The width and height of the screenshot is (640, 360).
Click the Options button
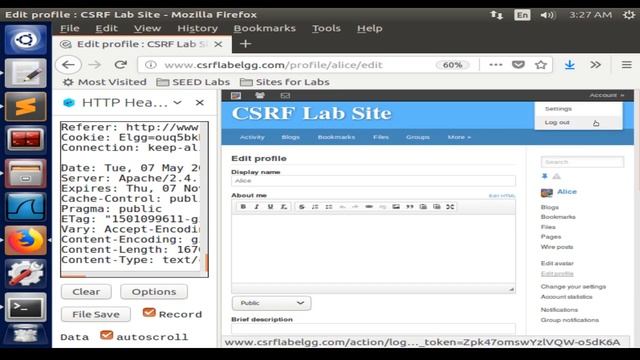tap(154, 291)
